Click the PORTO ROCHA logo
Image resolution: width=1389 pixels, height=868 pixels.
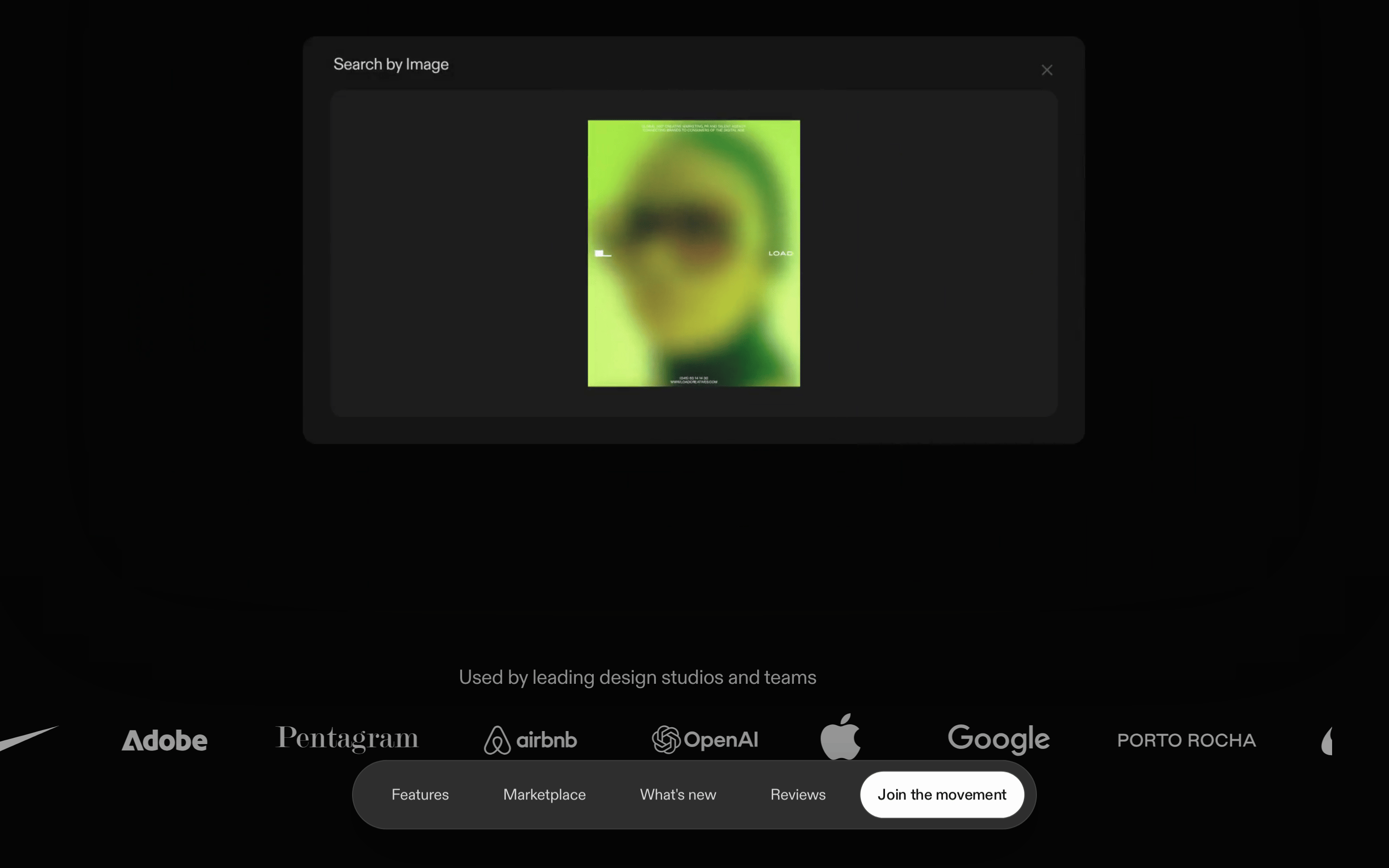(1186, 740)
